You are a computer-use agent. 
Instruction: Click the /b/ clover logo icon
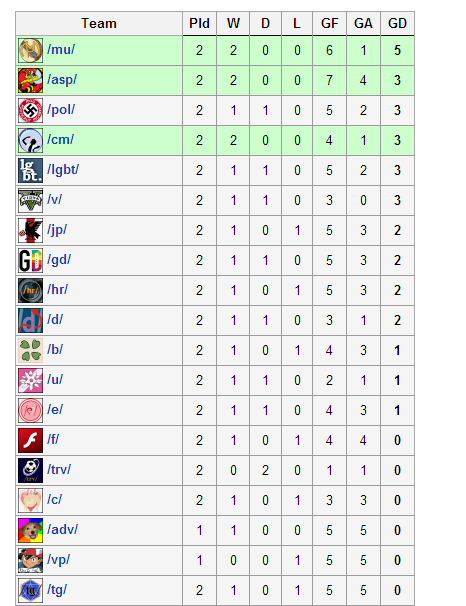(x=31, y=350)
